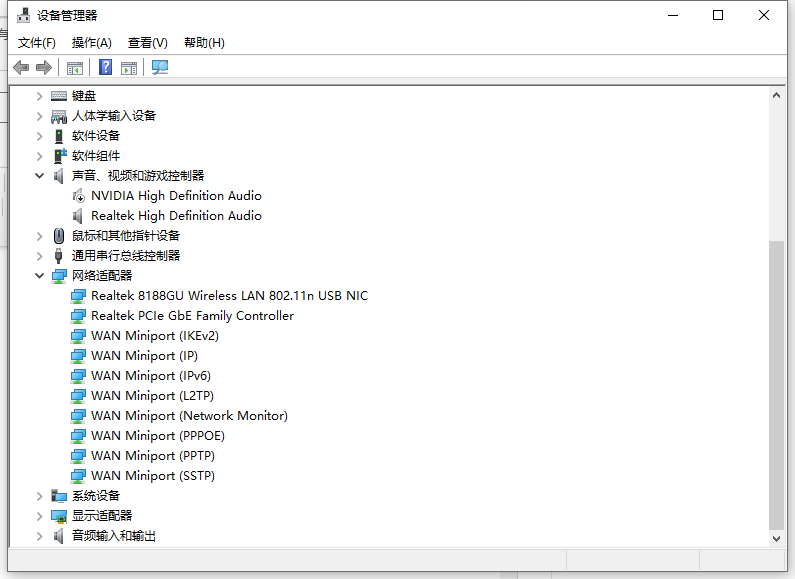
Task: Select WAN Miniport (PPPOE) device
Action: pos(157,436)
